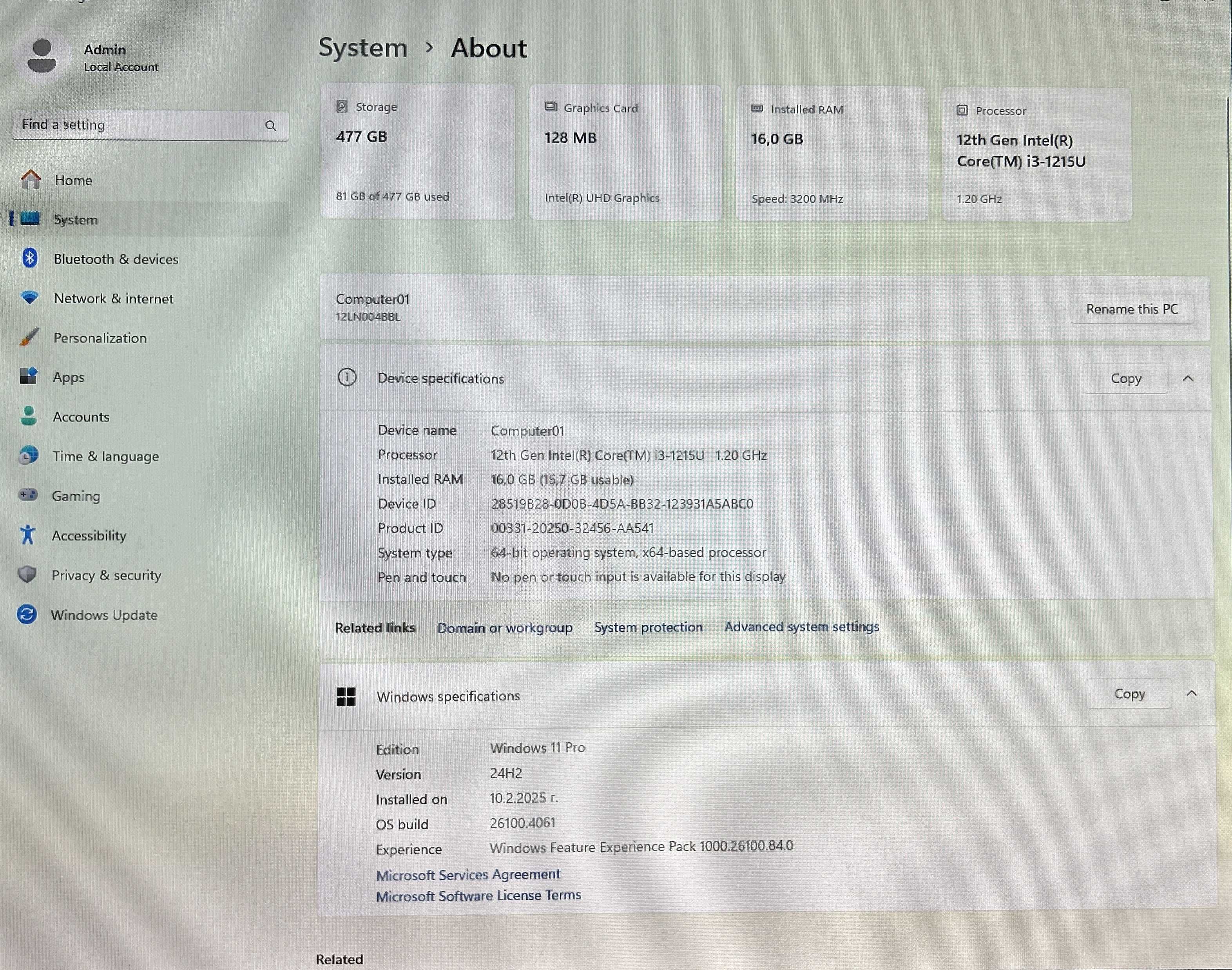Viewport: 1232px width, 970px height.
Task: Select the Product ID value 00331-20250-32456-AA541
Action: click(x=572, y=529)
